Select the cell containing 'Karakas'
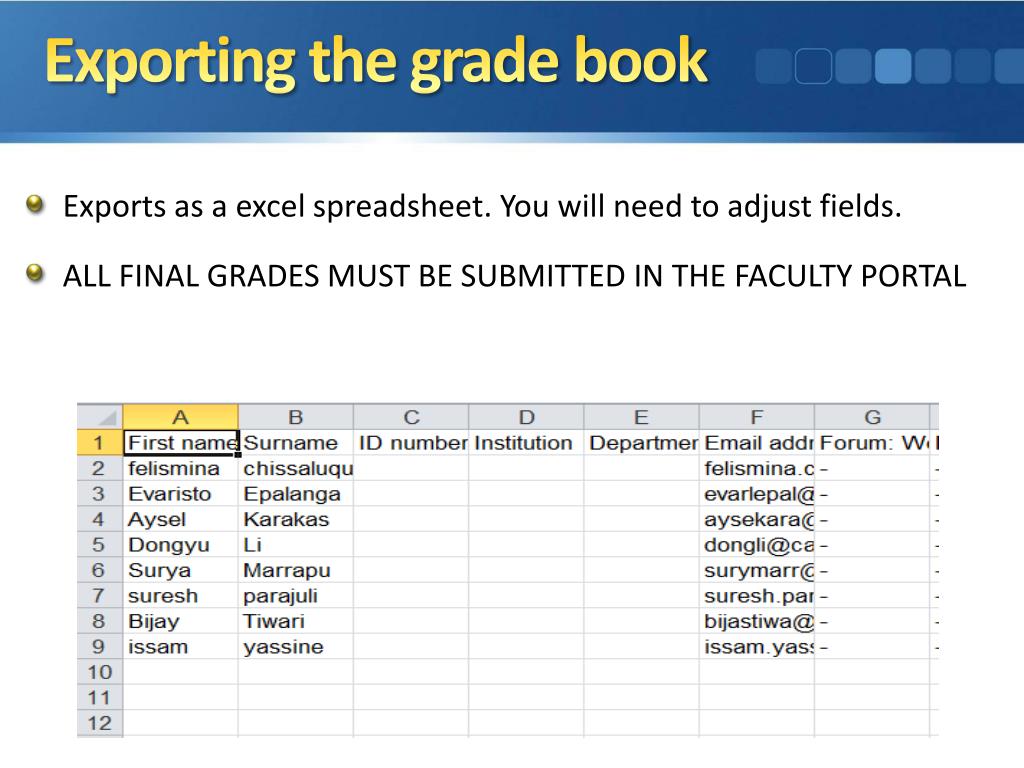The height and width of the screenshot is (768, 1024). (296, 519)
